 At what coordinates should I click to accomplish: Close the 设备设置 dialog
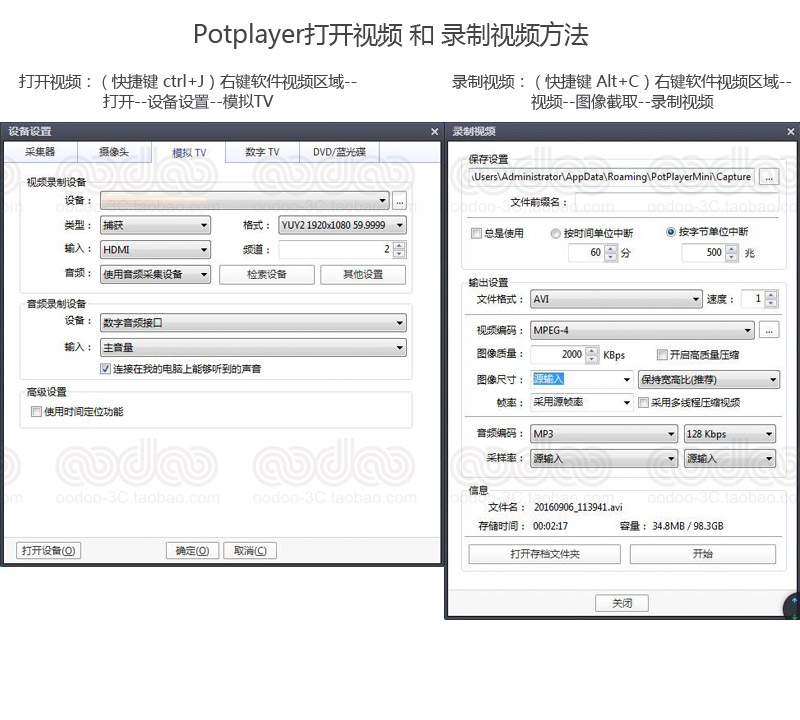click(434, 132)
